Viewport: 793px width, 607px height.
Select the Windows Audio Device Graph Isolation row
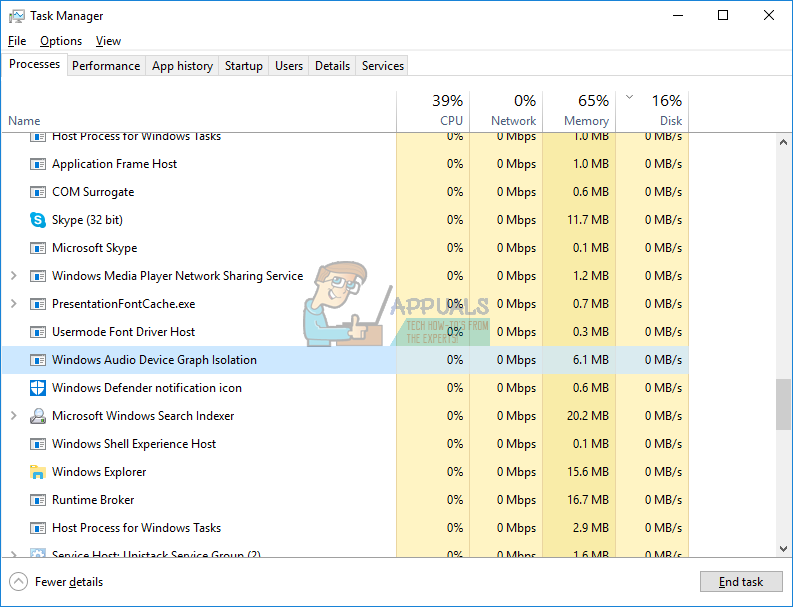345,360
